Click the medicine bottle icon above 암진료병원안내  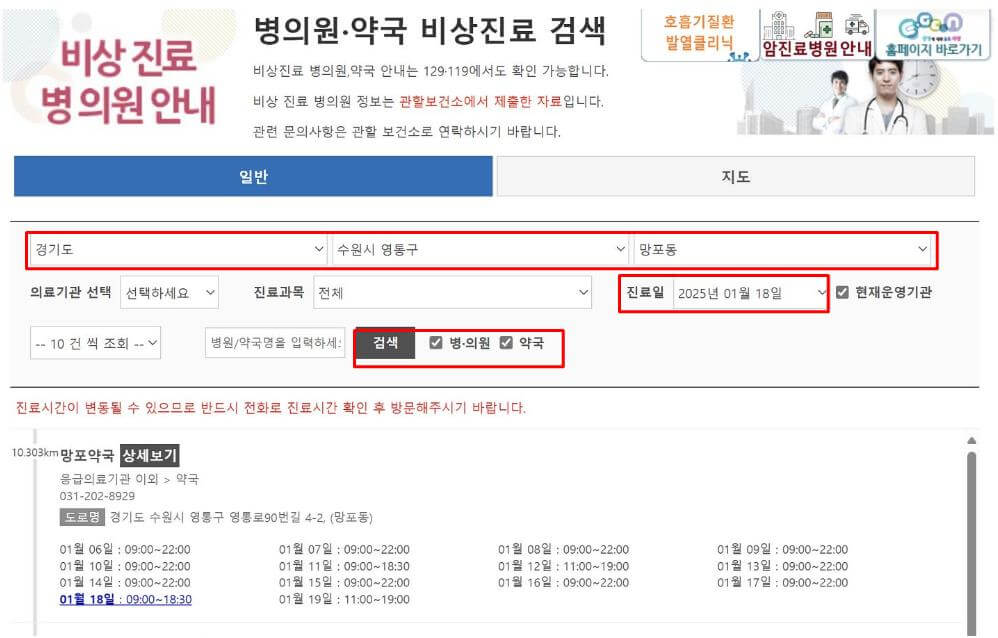(x=823, y=22)
